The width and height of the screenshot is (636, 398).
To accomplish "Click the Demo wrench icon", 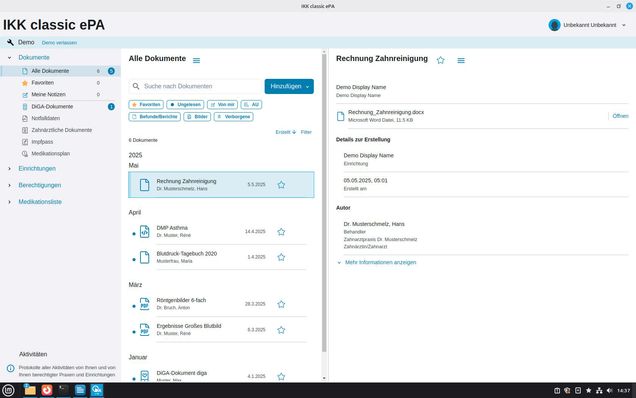I will [x=10, y=42].
